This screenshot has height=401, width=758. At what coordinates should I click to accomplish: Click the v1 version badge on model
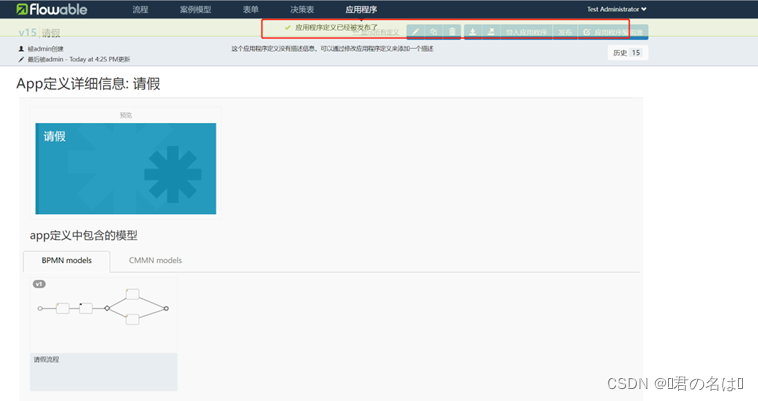(x=39, y=284)
